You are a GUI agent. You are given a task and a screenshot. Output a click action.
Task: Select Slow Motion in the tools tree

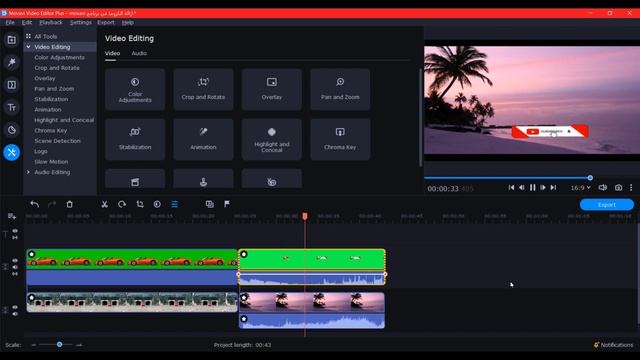pos(51,162)
